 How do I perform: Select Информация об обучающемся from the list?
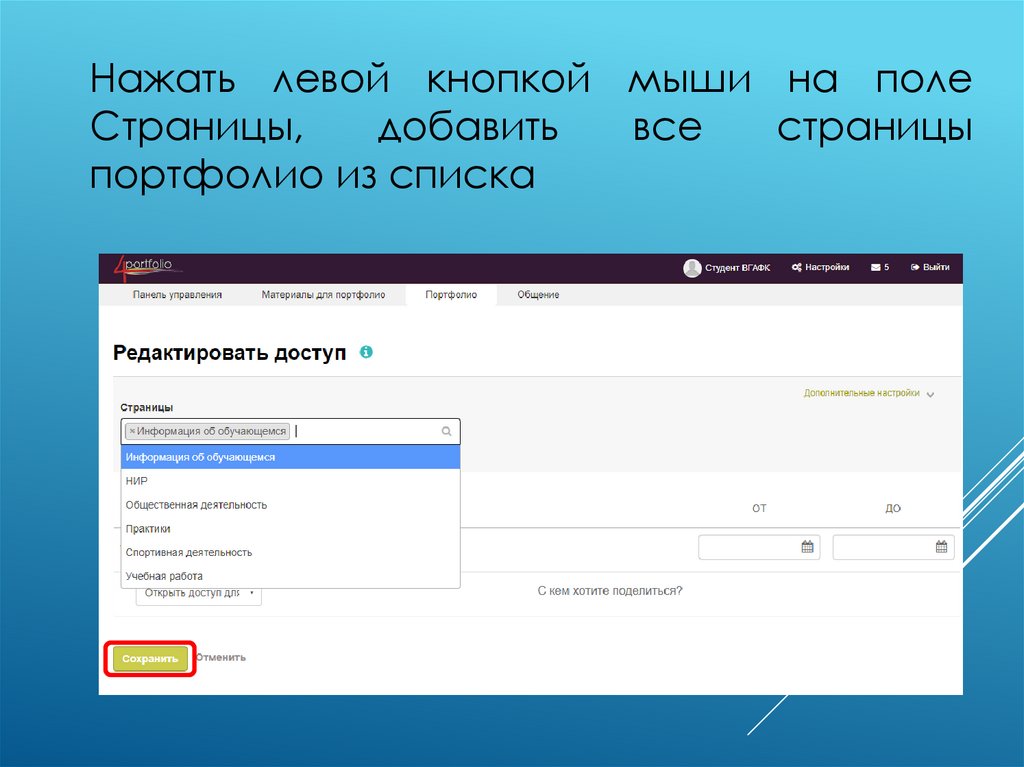point(291,457)
